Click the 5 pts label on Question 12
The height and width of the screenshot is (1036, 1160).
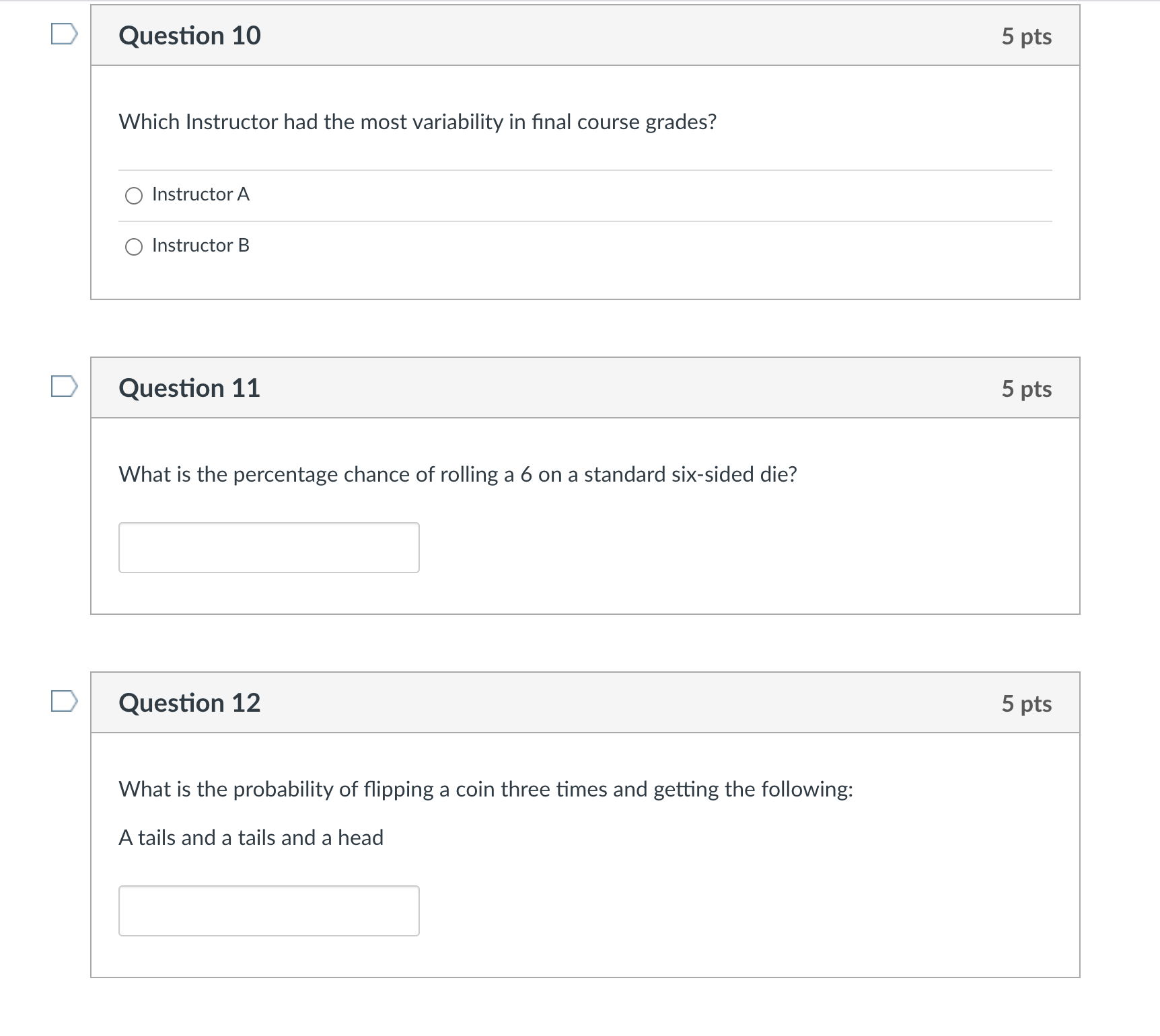[1026, 704]
